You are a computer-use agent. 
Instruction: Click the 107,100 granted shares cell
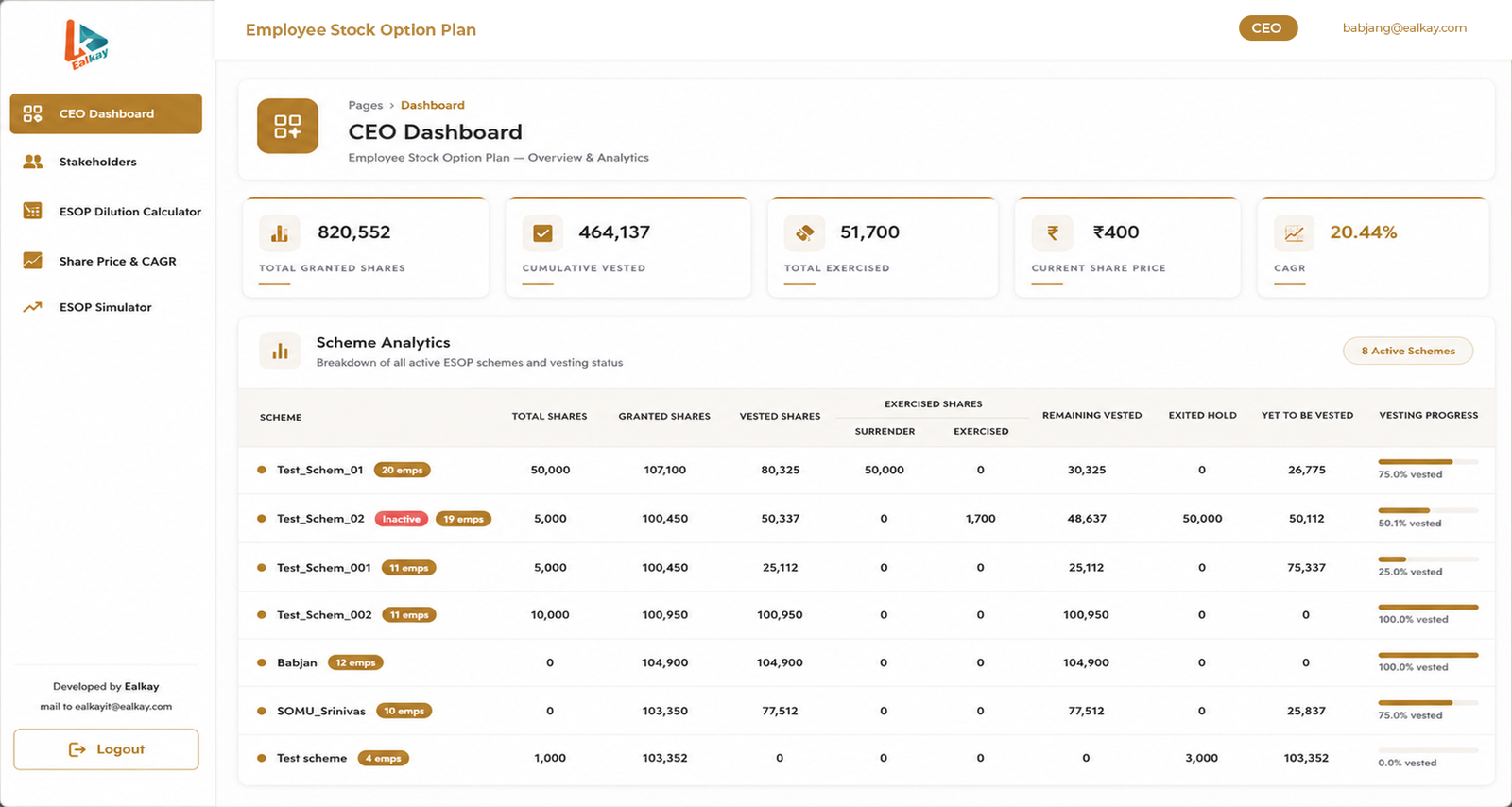click(x=664, y=470)
